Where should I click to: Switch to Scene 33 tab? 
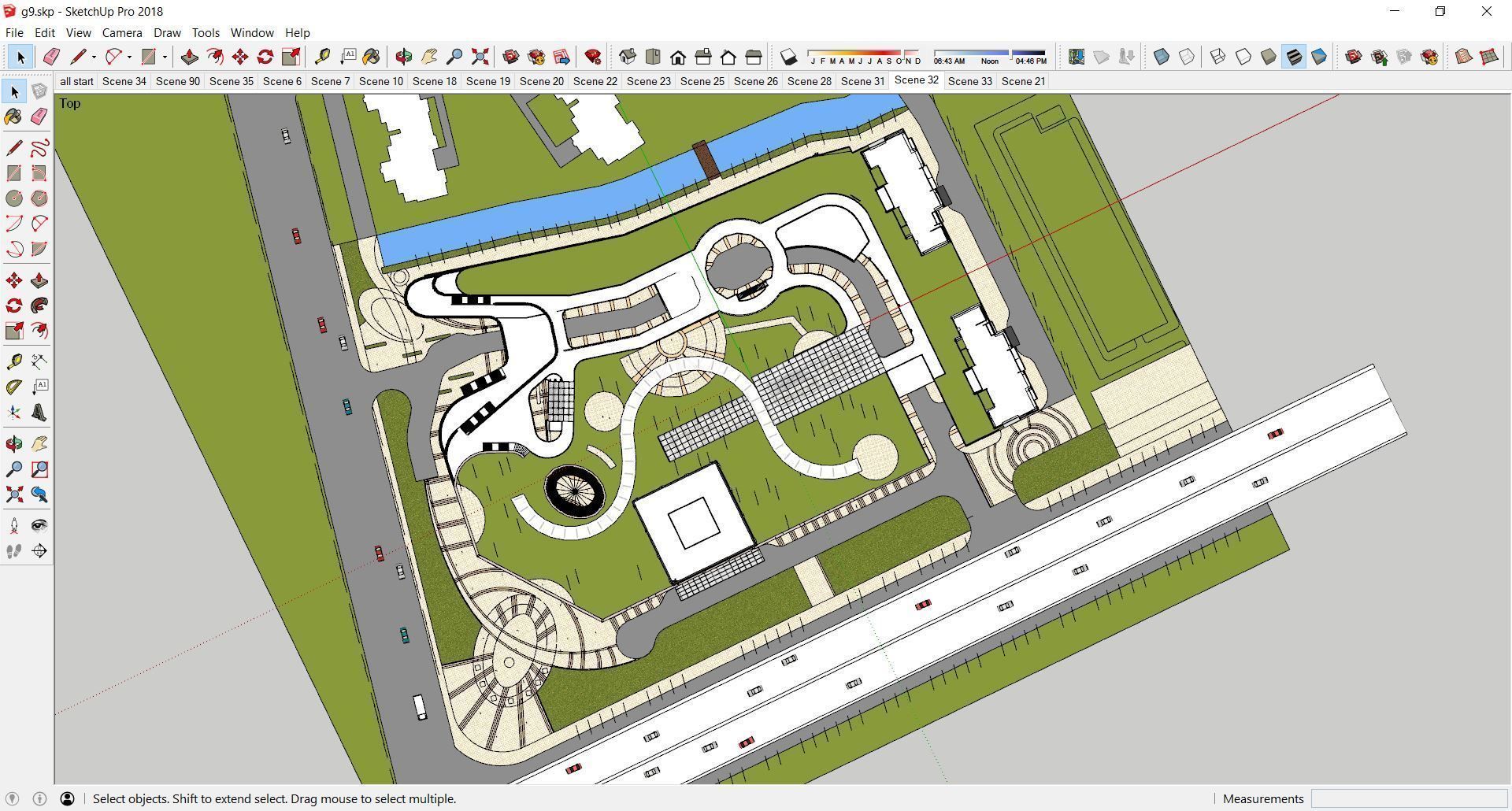coord(969,81)
